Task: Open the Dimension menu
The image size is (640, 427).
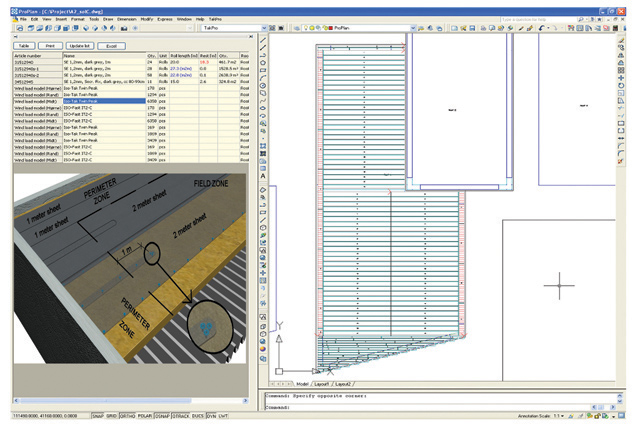Action: point(127,19)
